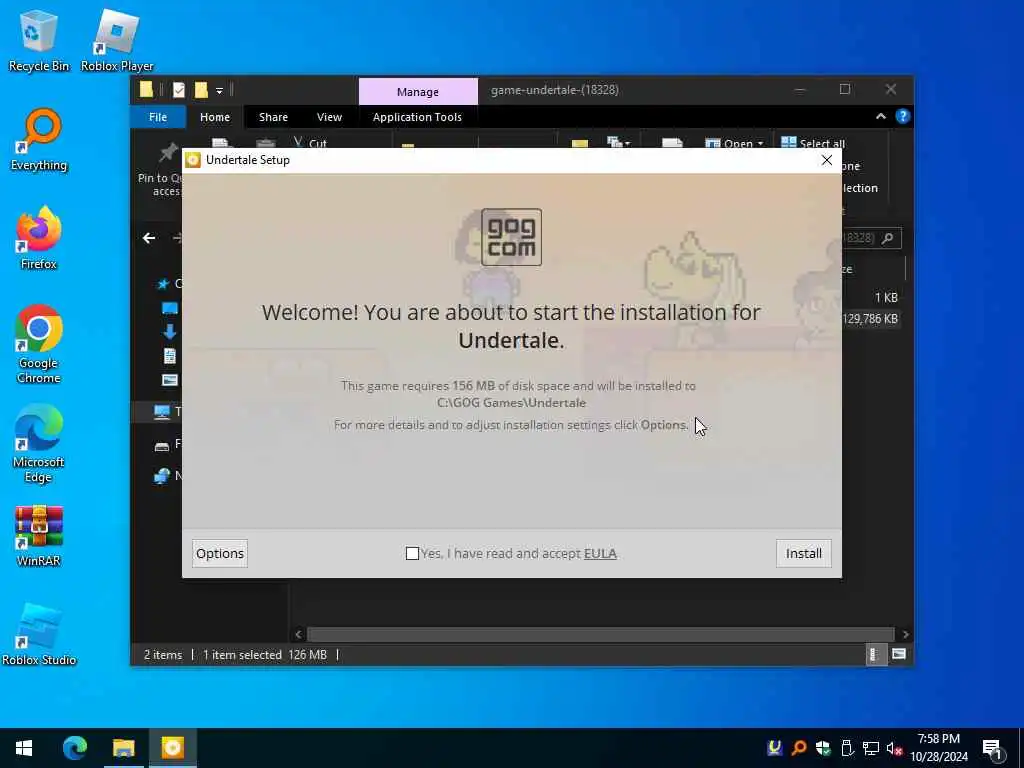1024x768 pixels.
Task: Open the WinRAR desktop shortcut
Action: [39, 536]
